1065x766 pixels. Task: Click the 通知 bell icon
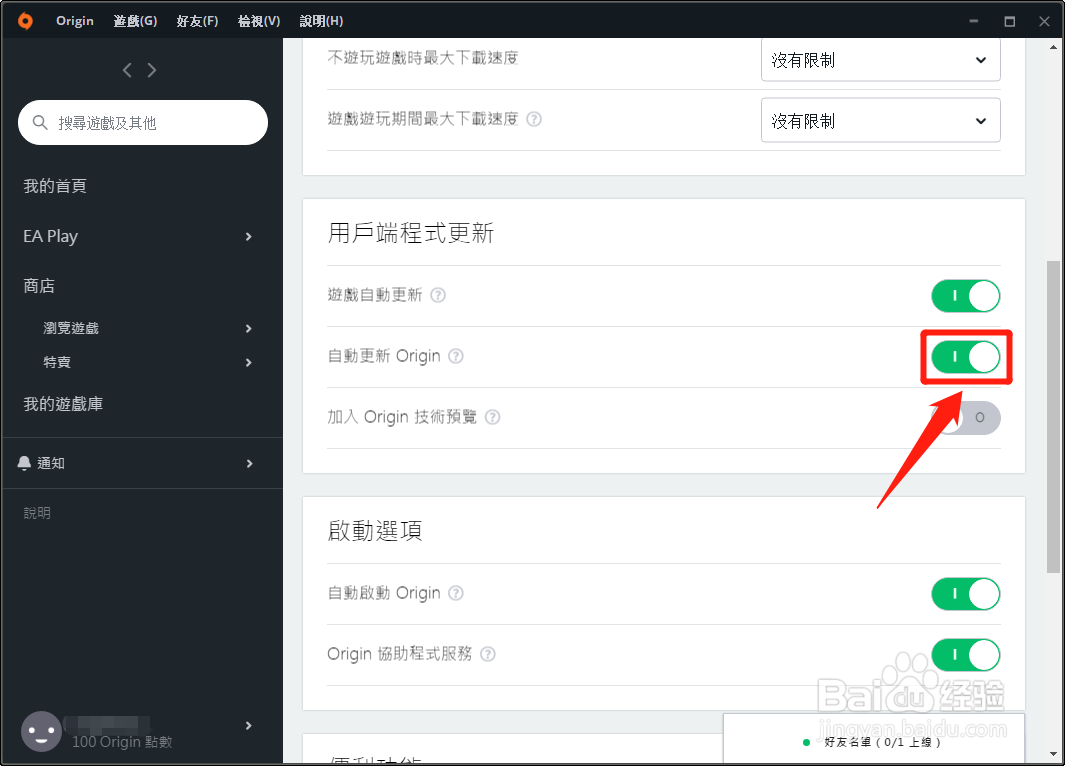click(x=24, y=463)
